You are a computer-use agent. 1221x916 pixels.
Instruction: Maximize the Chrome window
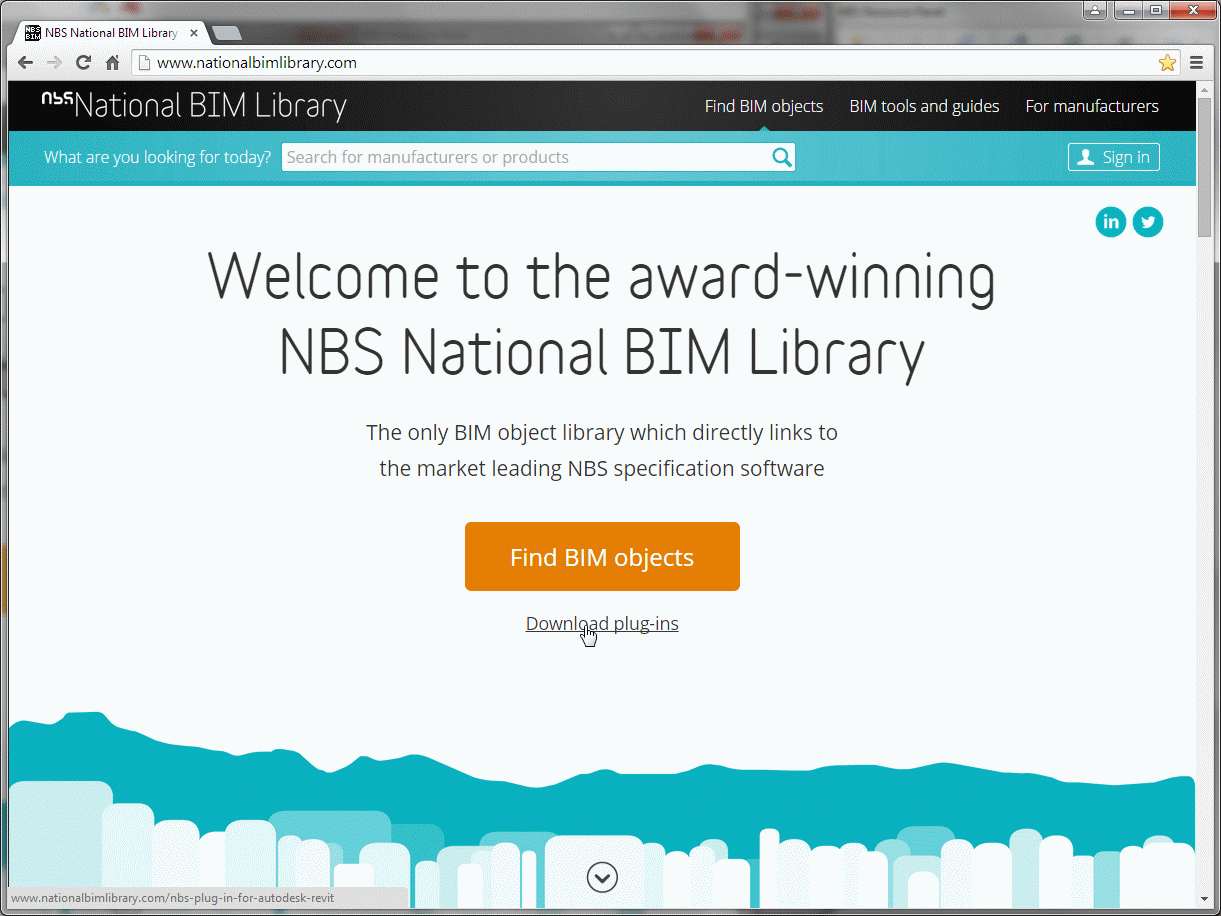pos(1156,10)
